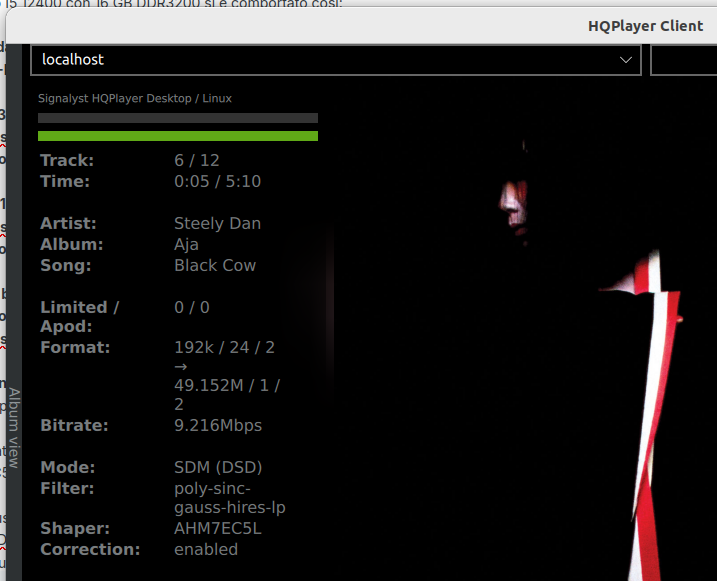This screenshot has width=717, height=581.
Task: Click the bitrate value '9.216Mbps'
Action: pyautogui.click(x=218, y=426)
